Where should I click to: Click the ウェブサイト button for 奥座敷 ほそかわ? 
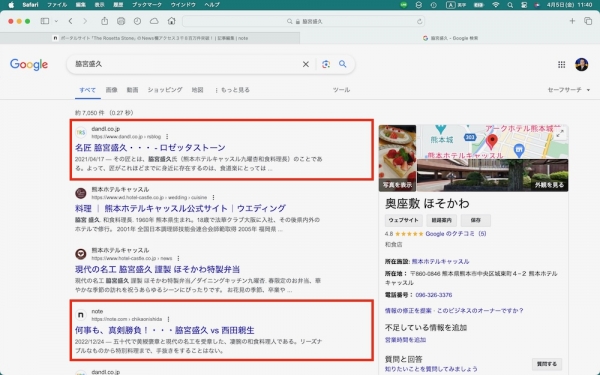(x=404, y=220)
